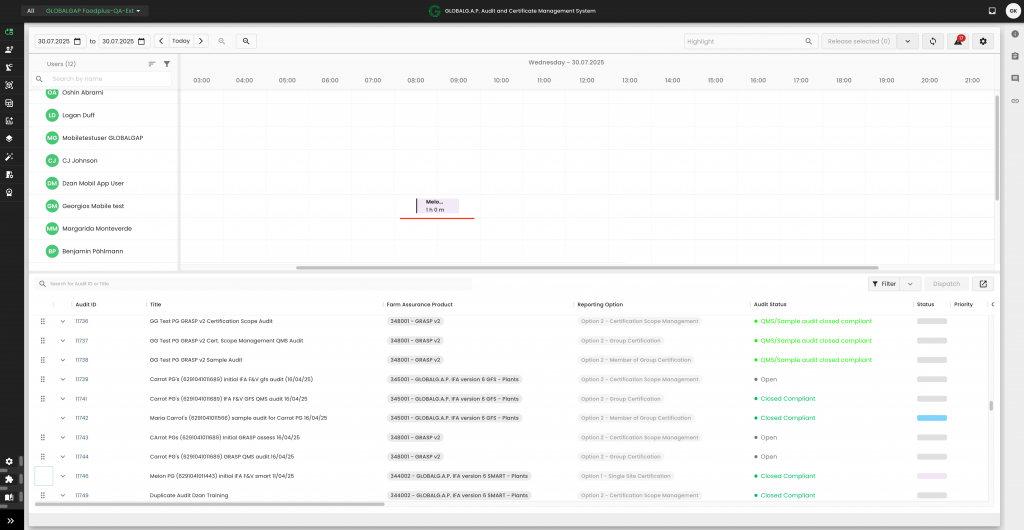Expand sidebar with double-arrow icon
Viewport: 1024px width, 530px height.
tap(10, 520)
